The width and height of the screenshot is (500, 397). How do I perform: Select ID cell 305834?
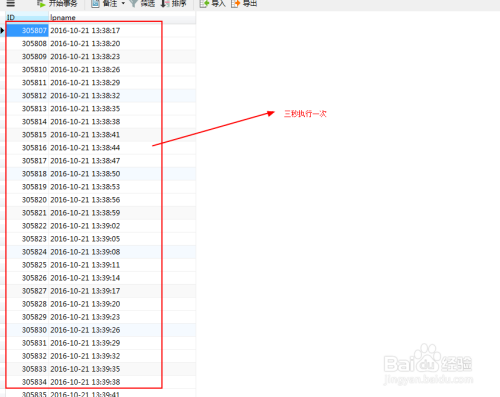click(27, 381)
